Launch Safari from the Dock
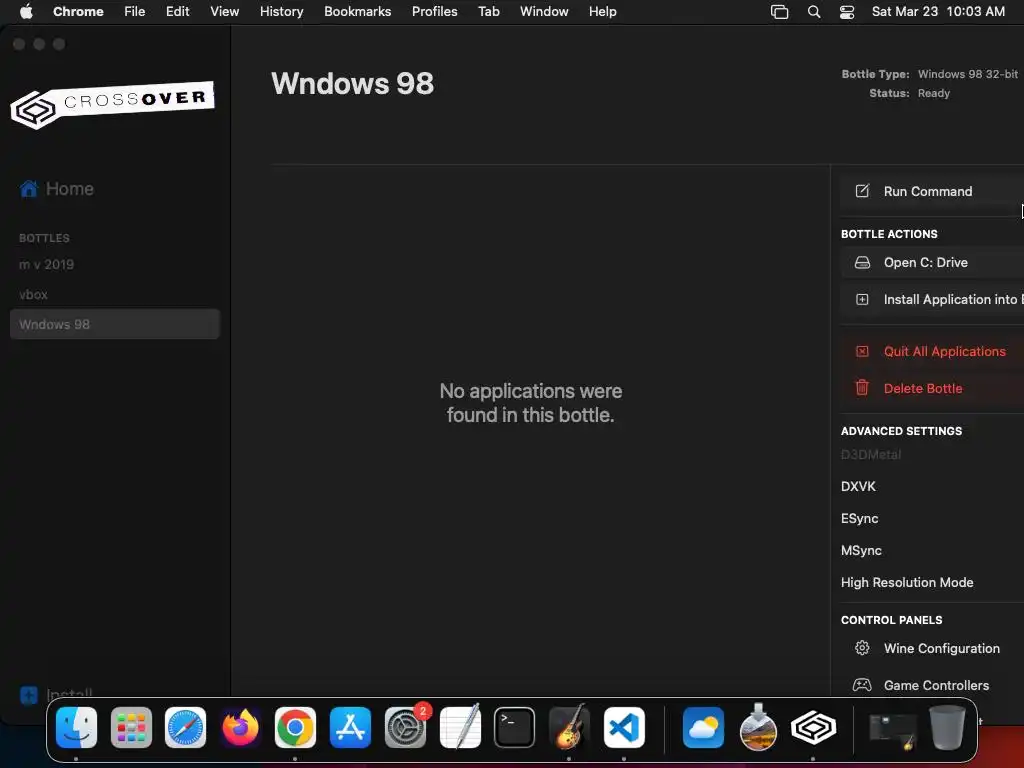The width and height of the screenshot is (1024, 768). click(185, 728)
